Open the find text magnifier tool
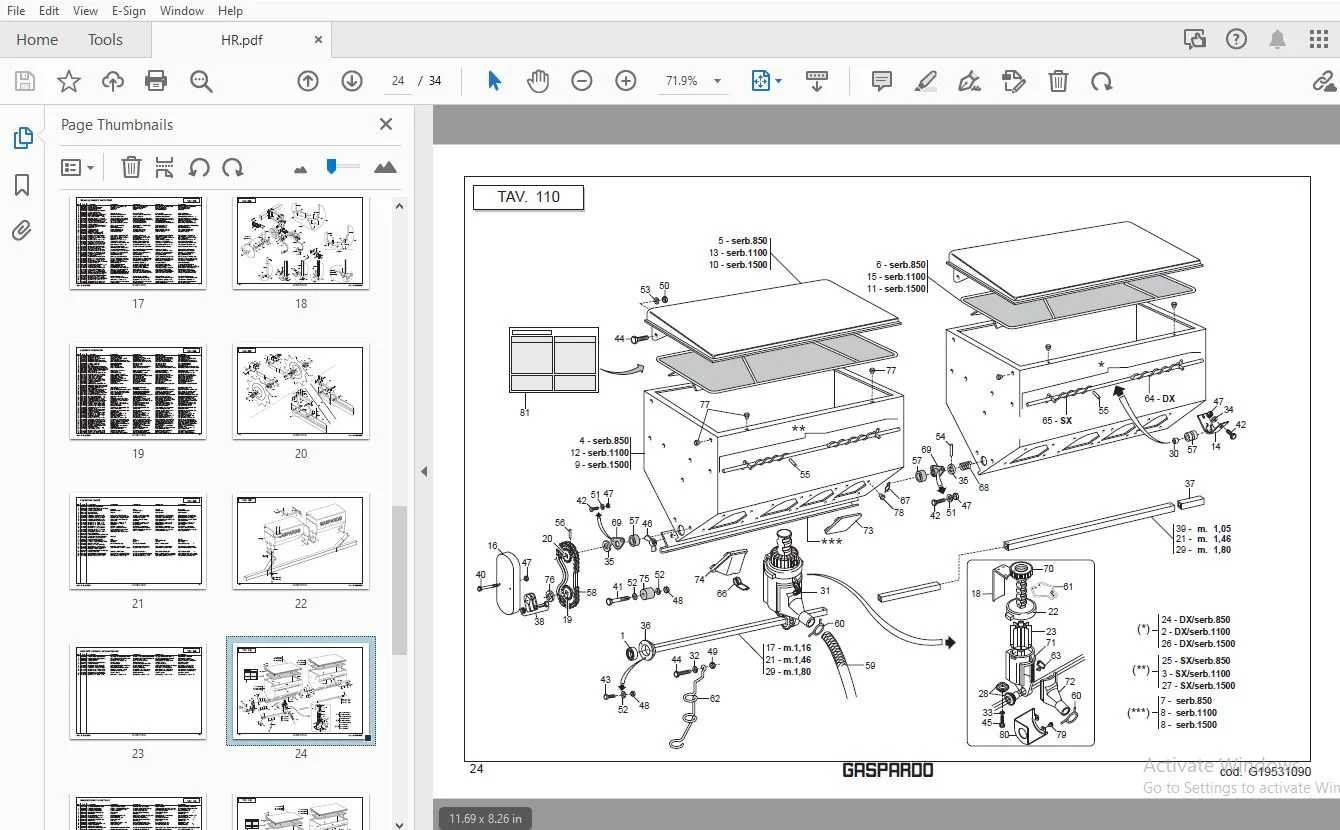The width and height of the screenshot is (1340, 830). [201, 81]
